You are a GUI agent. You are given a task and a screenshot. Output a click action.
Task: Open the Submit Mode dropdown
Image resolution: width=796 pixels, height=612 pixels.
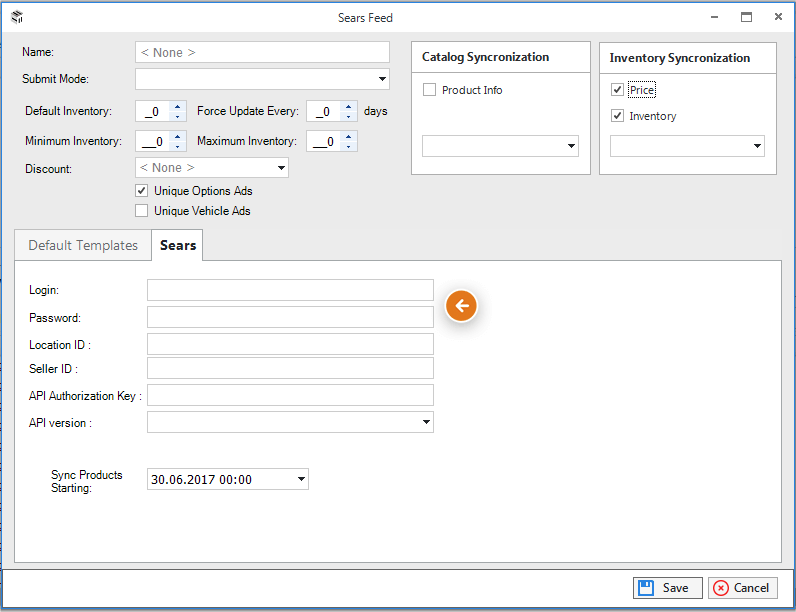point(262,79)
